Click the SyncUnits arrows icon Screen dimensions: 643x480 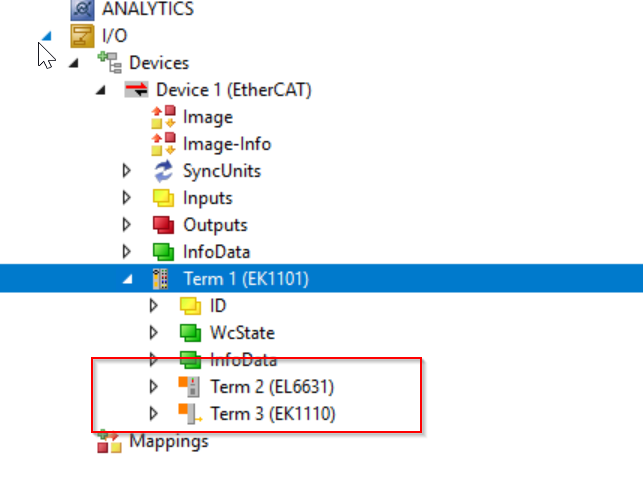pyautogui.click(x=164, y=171)
